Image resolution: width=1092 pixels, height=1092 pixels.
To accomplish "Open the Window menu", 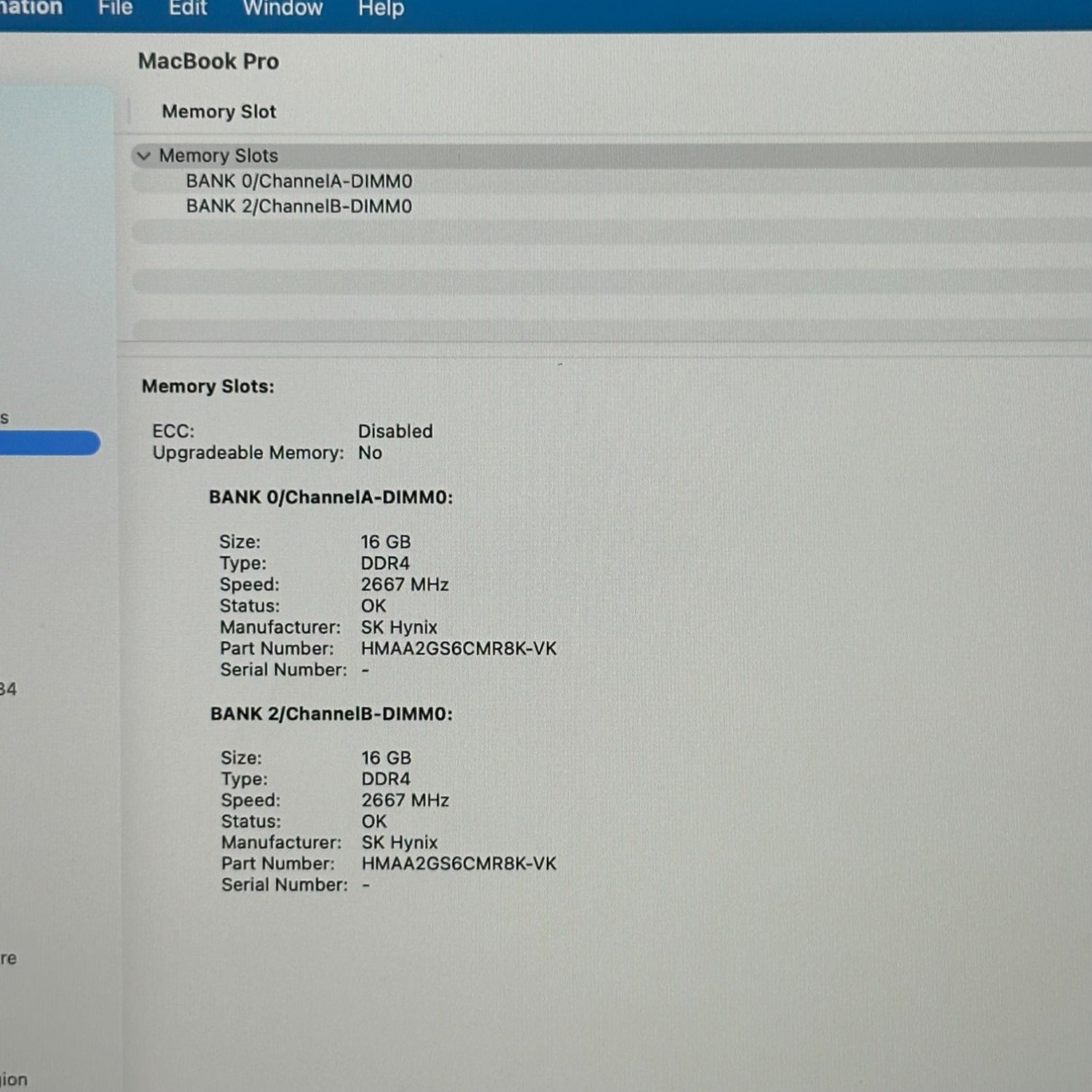I will pos(283,9).
